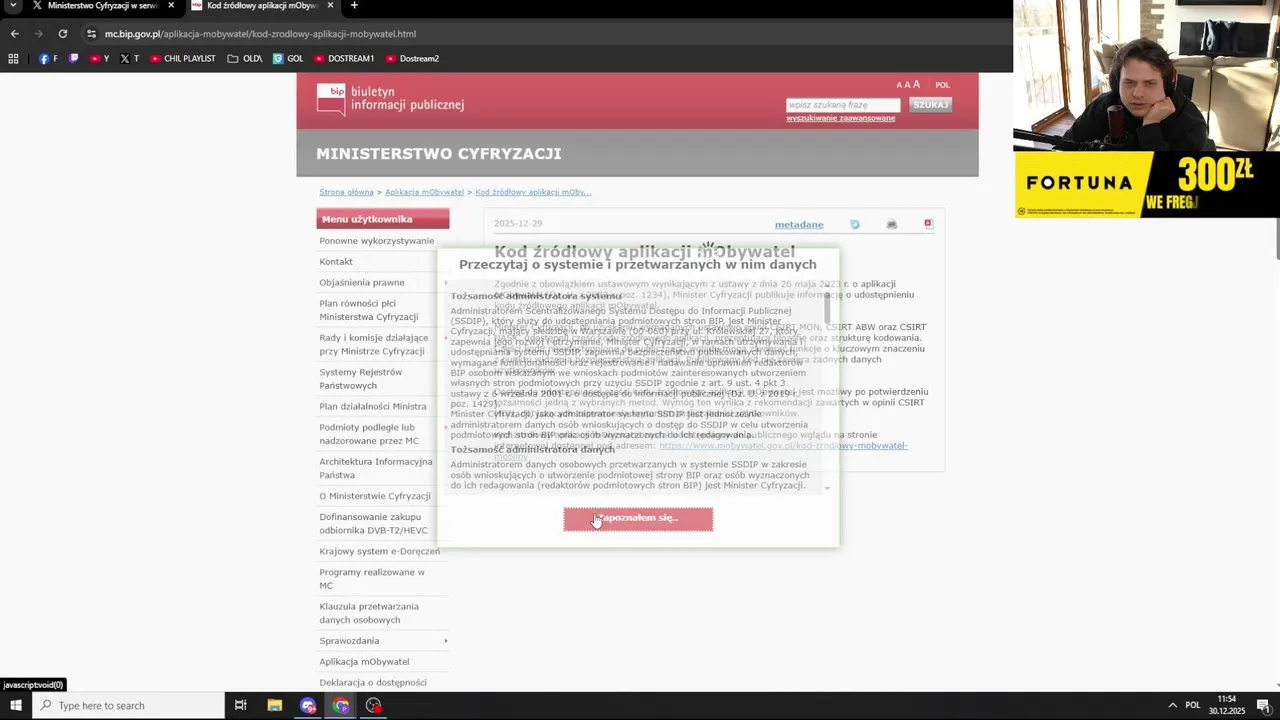This screenshot has height=720, width=1280.
Task: Open Programy realizowane w MC
Action: [x=372, y=579]
